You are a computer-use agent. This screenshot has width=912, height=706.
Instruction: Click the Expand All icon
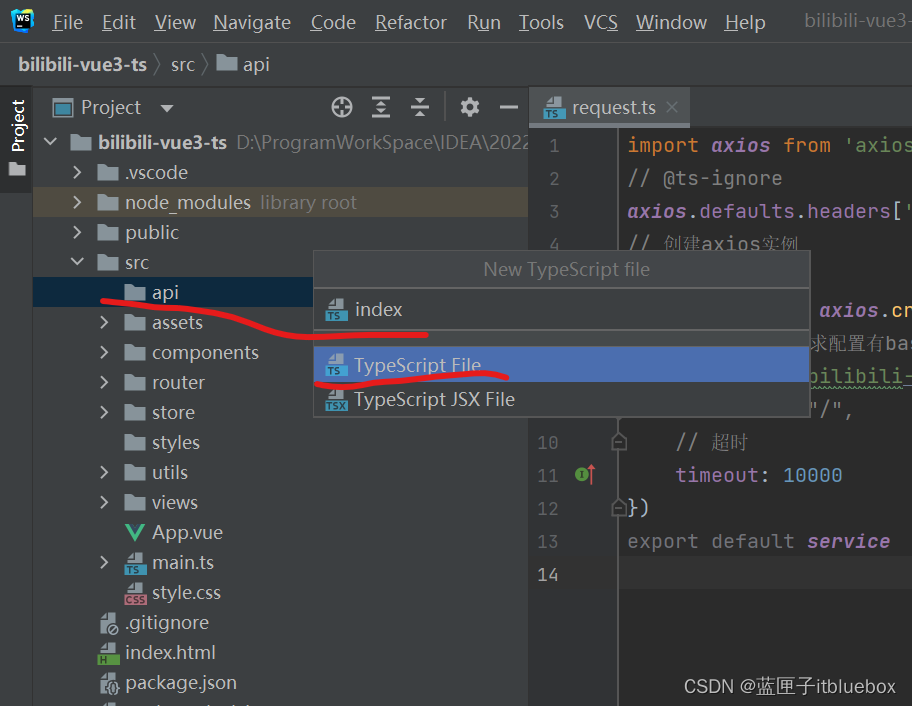click(380, 107)
